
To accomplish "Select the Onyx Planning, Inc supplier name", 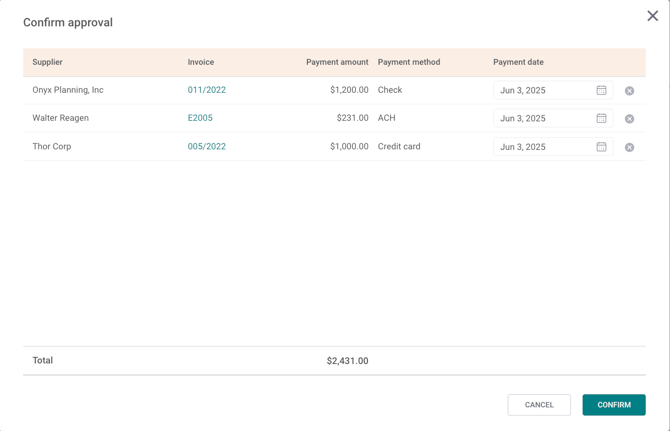I will 68,90.
